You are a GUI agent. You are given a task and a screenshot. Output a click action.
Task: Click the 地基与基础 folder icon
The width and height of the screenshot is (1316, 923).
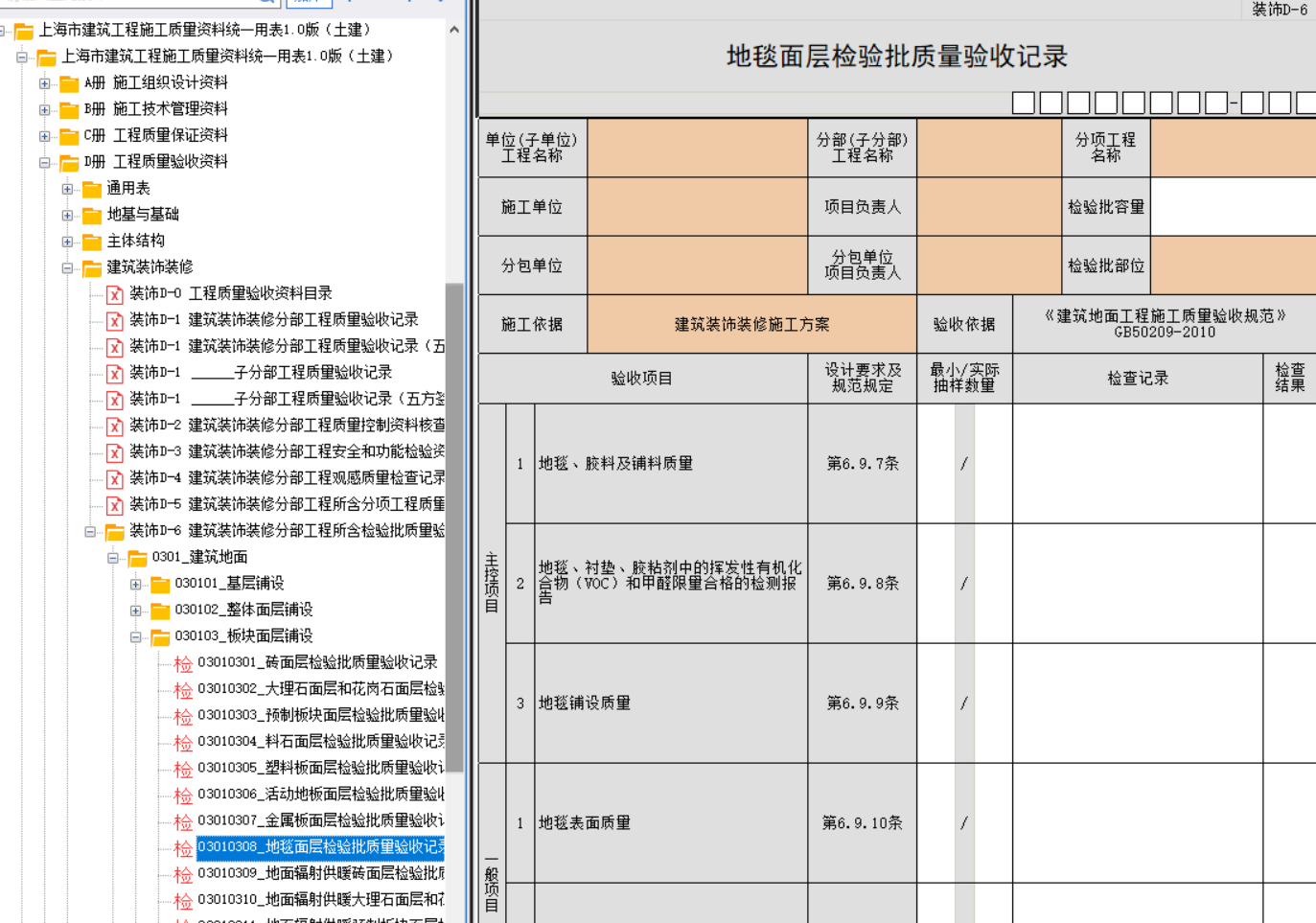(92, 216)
